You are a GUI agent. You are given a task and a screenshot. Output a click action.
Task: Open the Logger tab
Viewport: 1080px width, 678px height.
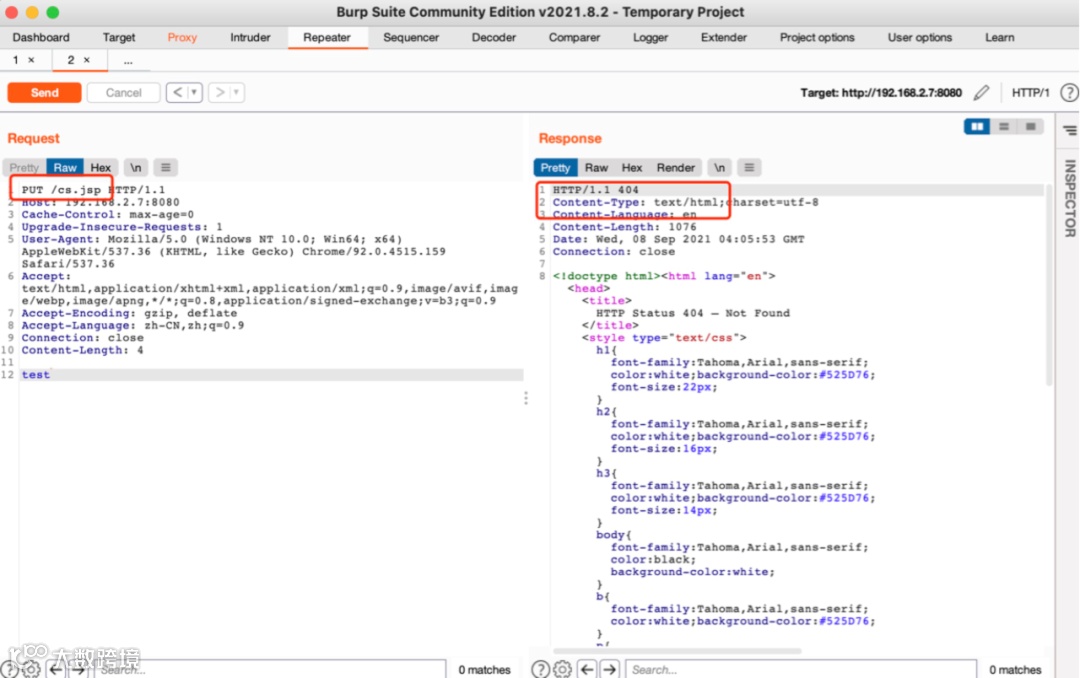pyautogui.click(x=650, y=37)
